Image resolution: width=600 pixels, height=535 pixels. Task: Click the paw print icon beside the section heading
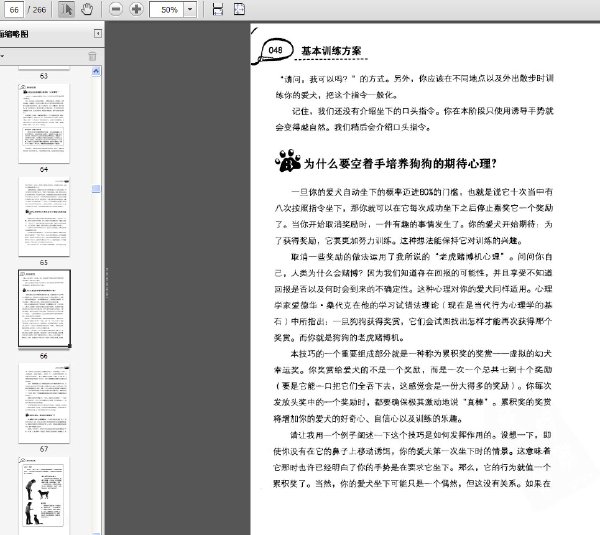288,161
